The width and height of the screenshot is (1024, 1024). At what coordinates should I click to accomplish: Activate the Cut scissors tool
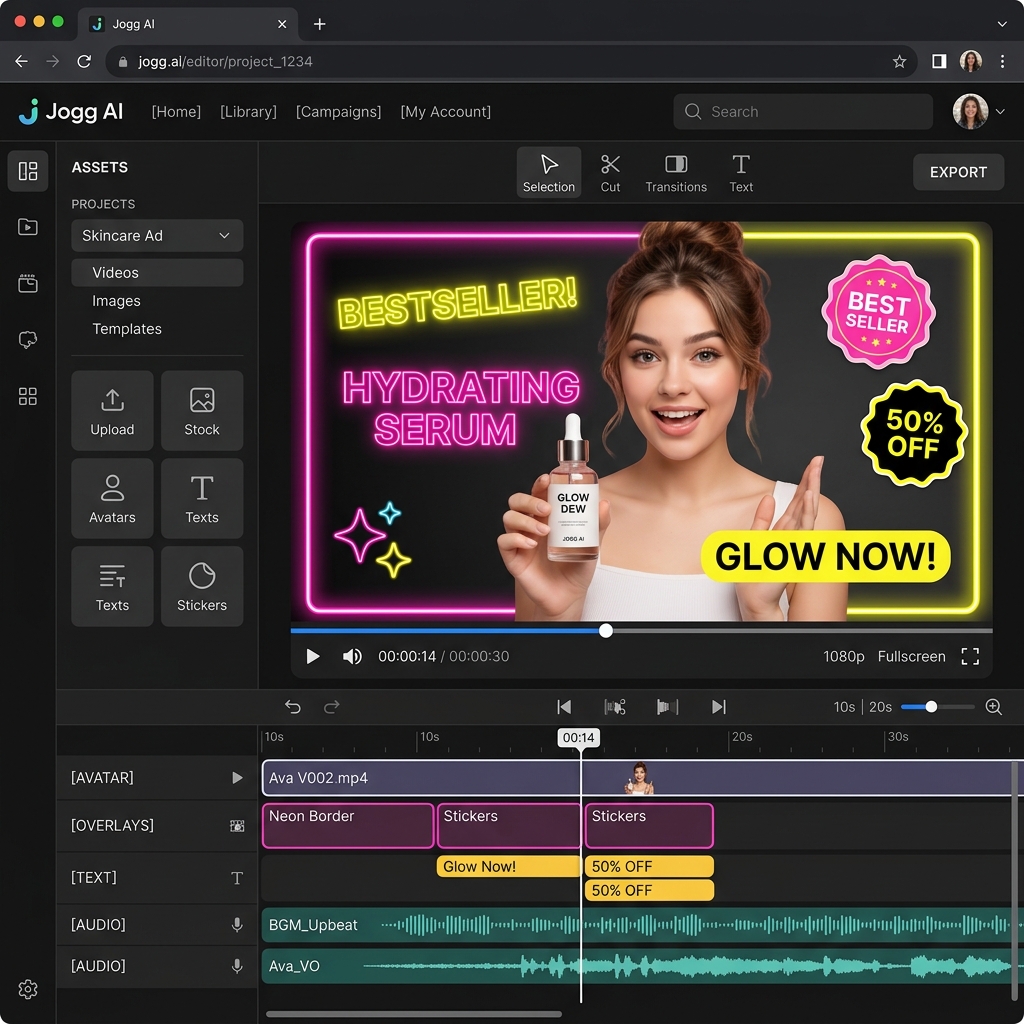[x=610, y=172]
